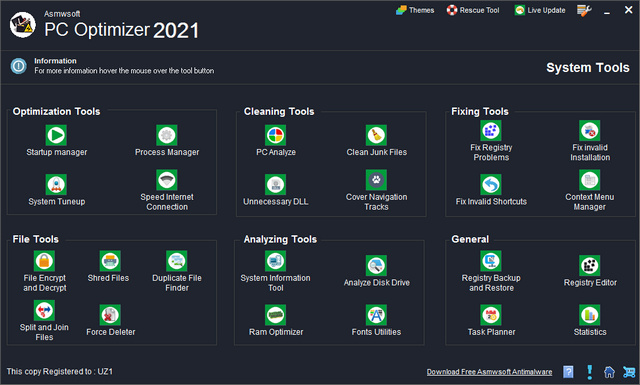The image size is (640, 385).
Task: Open Fonts Utilities icon
Action: [376, 315]
